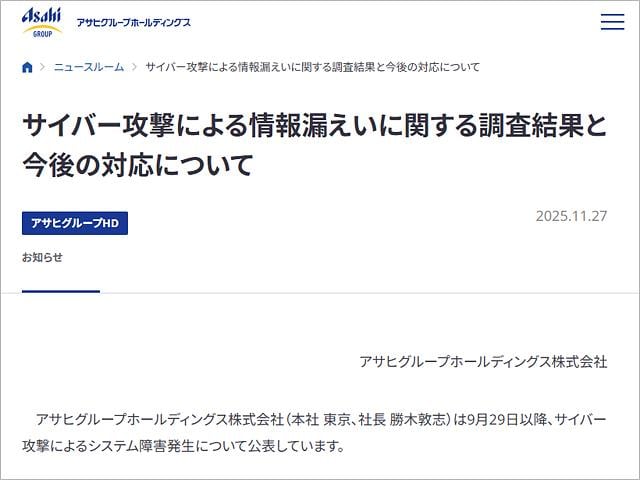Image resolution: width=640 pixels, height=480 pixels.
Task: Click the name 勝木敦志 in the paragraph
Action: coord(416,420)
